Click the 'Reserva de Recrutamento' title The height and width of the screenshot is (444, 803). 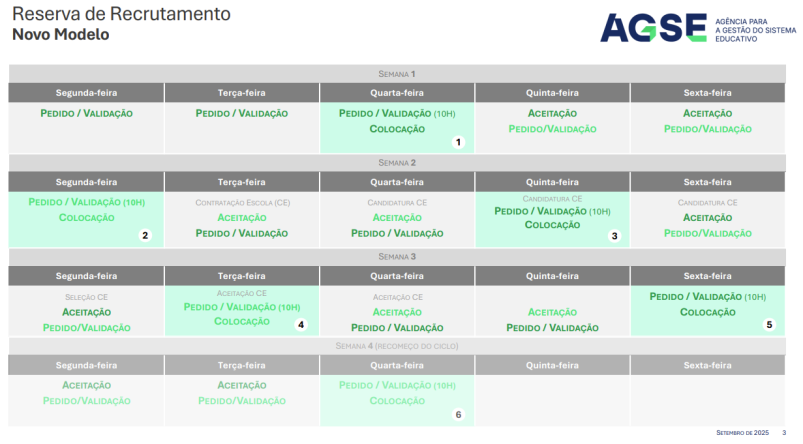click(x=121, y=14)
